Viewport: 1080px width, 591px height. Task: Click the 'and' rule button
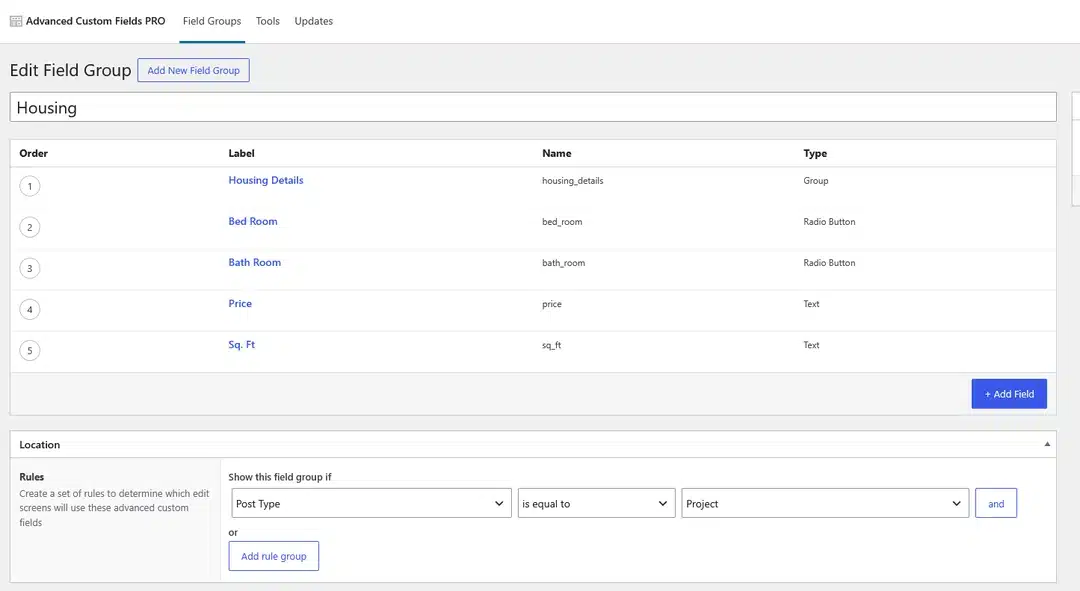click(996, 504)
